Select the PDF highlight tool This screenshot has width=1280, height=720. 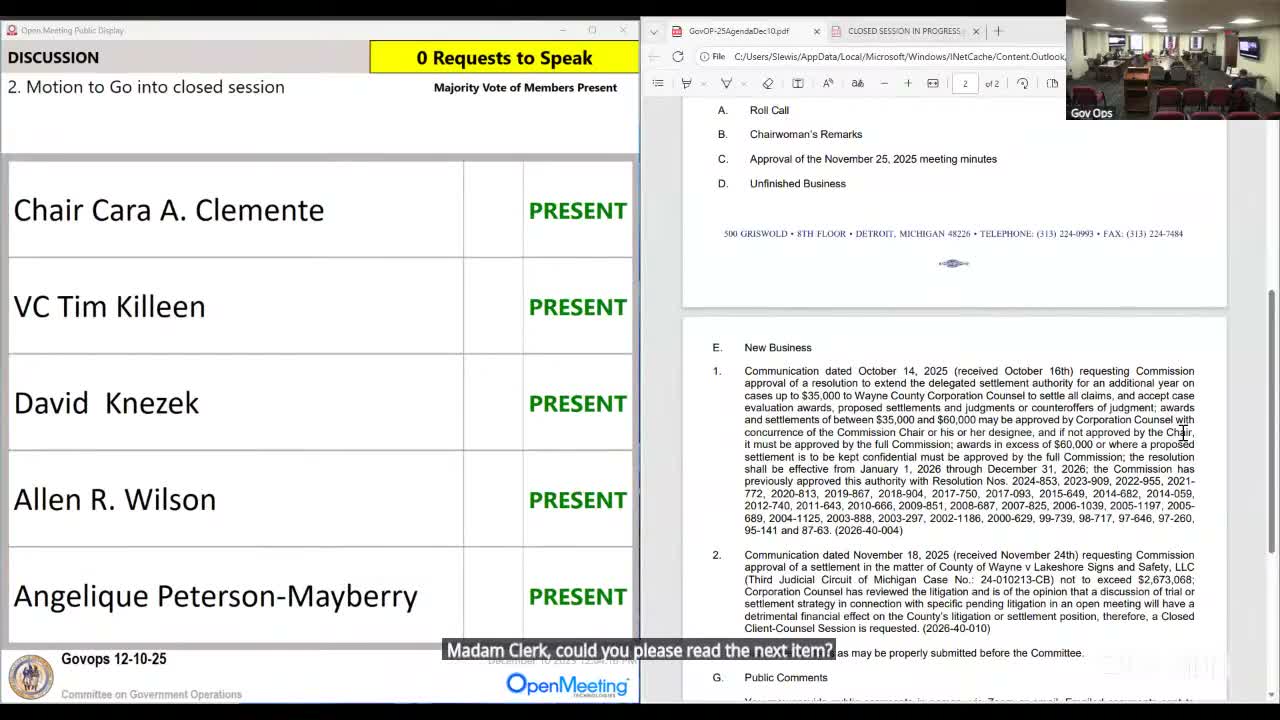[x=686, y=83]
